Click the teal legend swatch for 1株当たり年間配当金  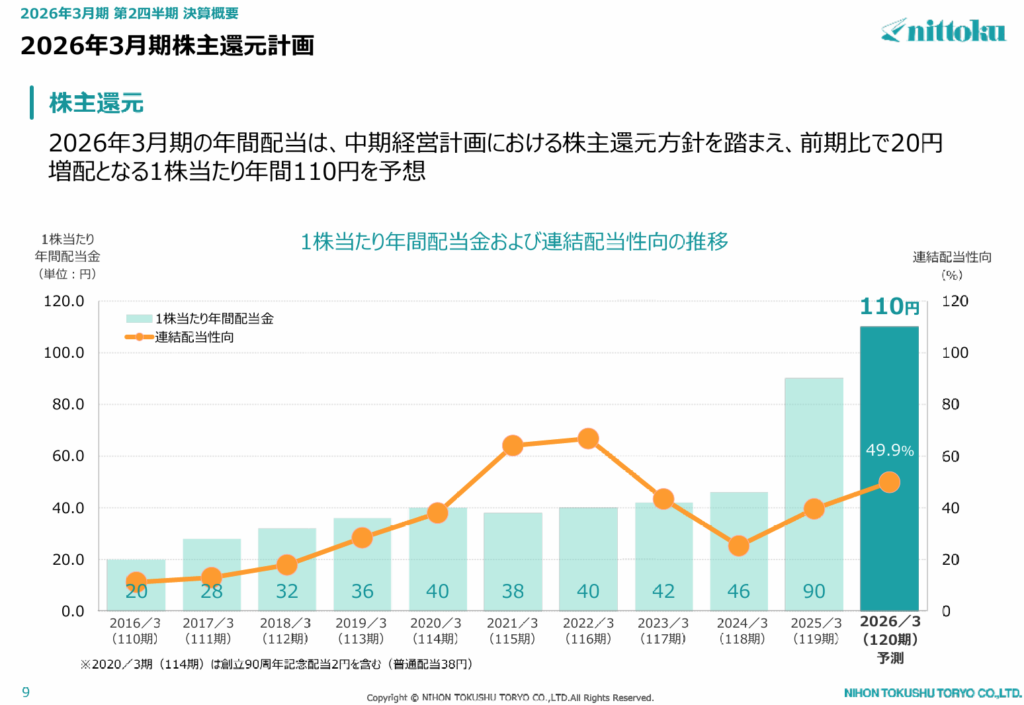point(139,318)
